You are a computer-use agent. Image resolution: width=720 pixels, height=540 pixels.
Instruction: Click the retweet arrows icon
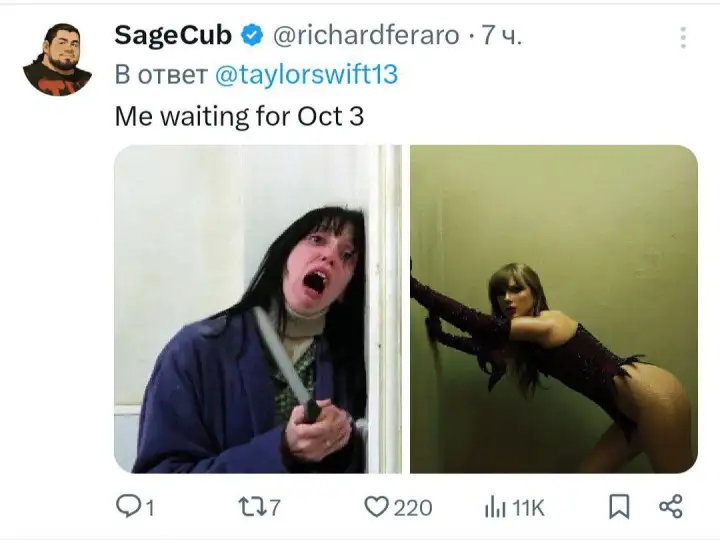[x=252, y=507]
